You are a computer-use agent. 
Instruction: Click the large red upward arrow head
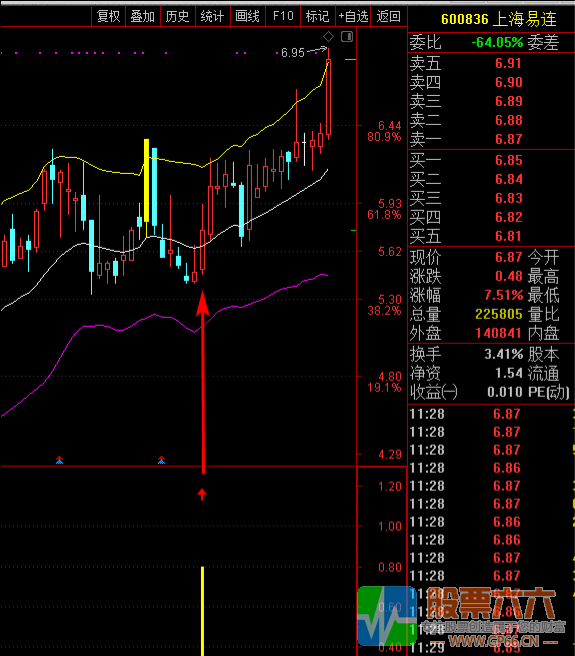point(203,303)
